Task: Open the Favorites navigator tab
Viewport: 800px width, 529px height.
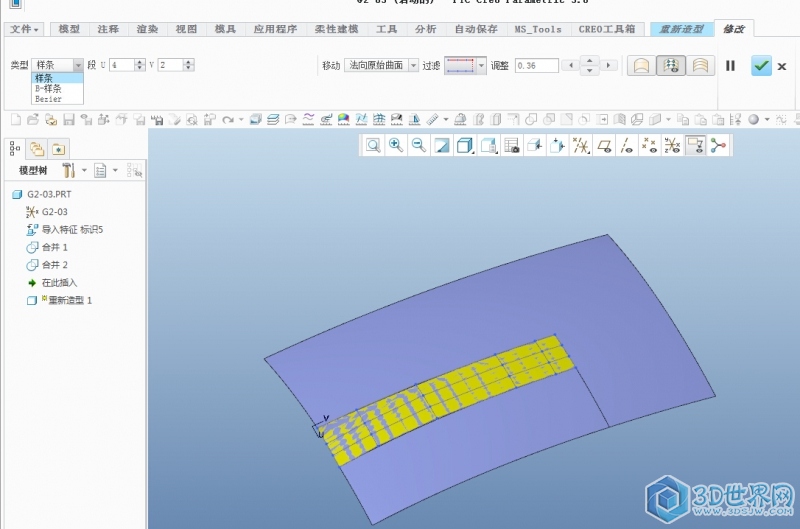Action: (x=59, y=149)
